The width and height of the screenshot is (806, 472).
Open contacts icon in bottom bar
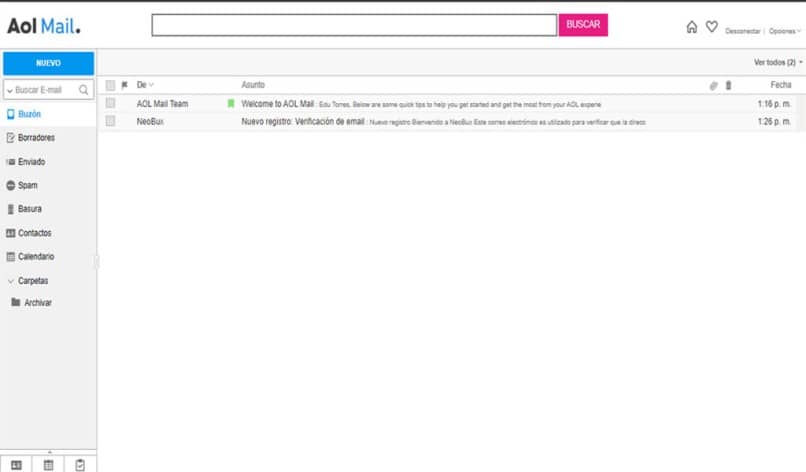coord(16,465)
